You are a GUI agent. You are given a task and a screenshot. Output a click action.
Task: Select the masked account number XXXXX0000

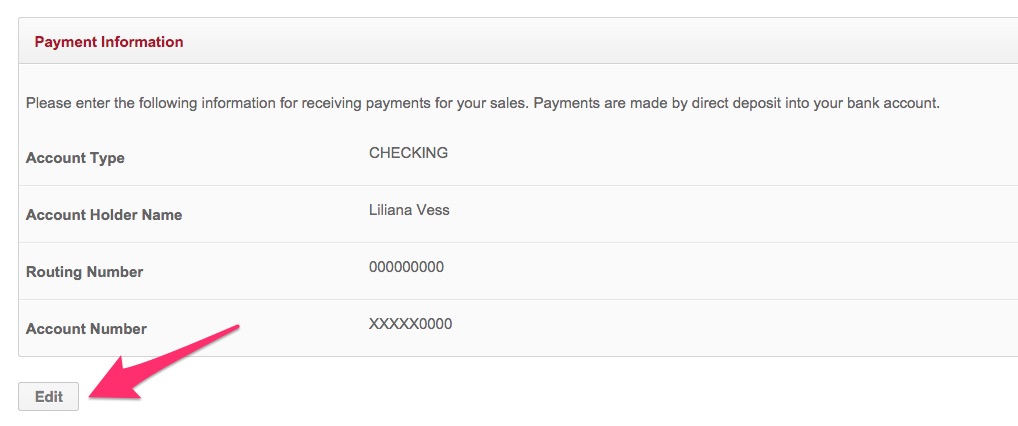pyautogui.click(x=410, y=324)
